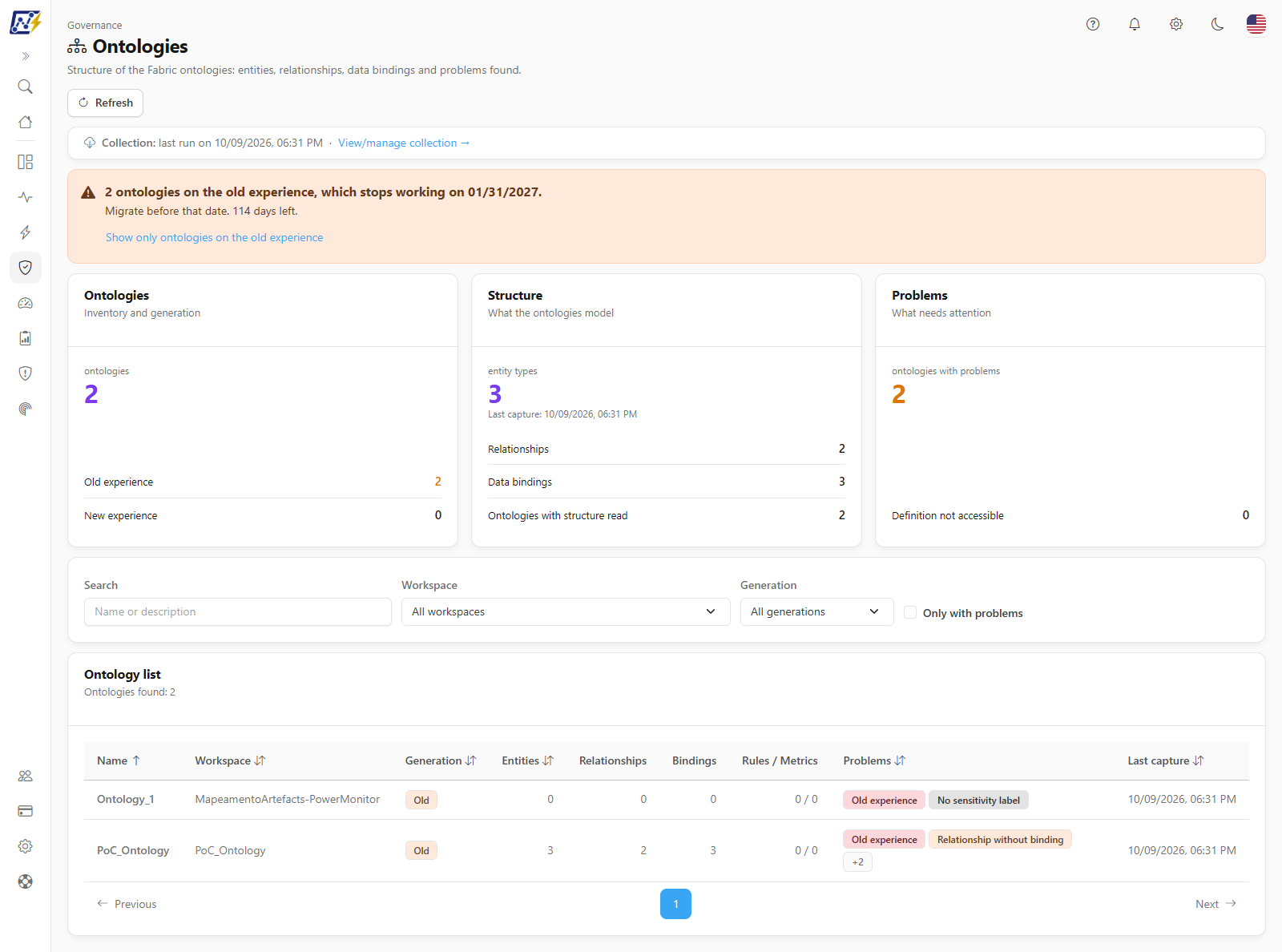
Task: Open the notifications bell
Action: coord(1135,24)
